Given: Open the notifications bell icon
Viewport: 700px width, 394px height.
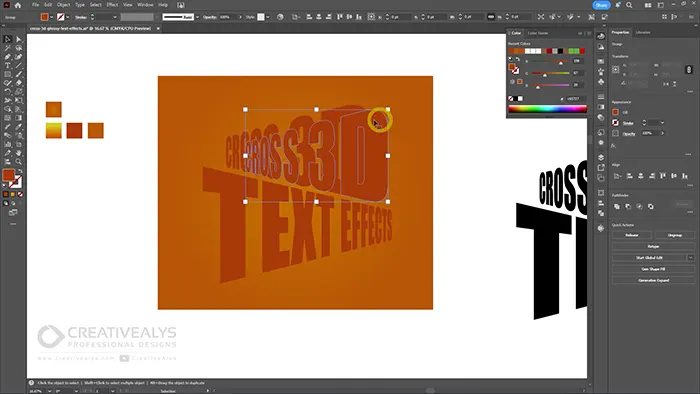Looking at the screenshot, I should click(x=618, y=5).
